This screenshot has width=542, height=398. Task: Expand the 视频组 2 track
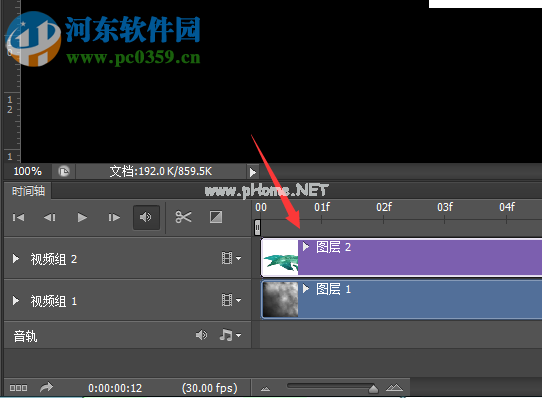[x=16, y=259]
